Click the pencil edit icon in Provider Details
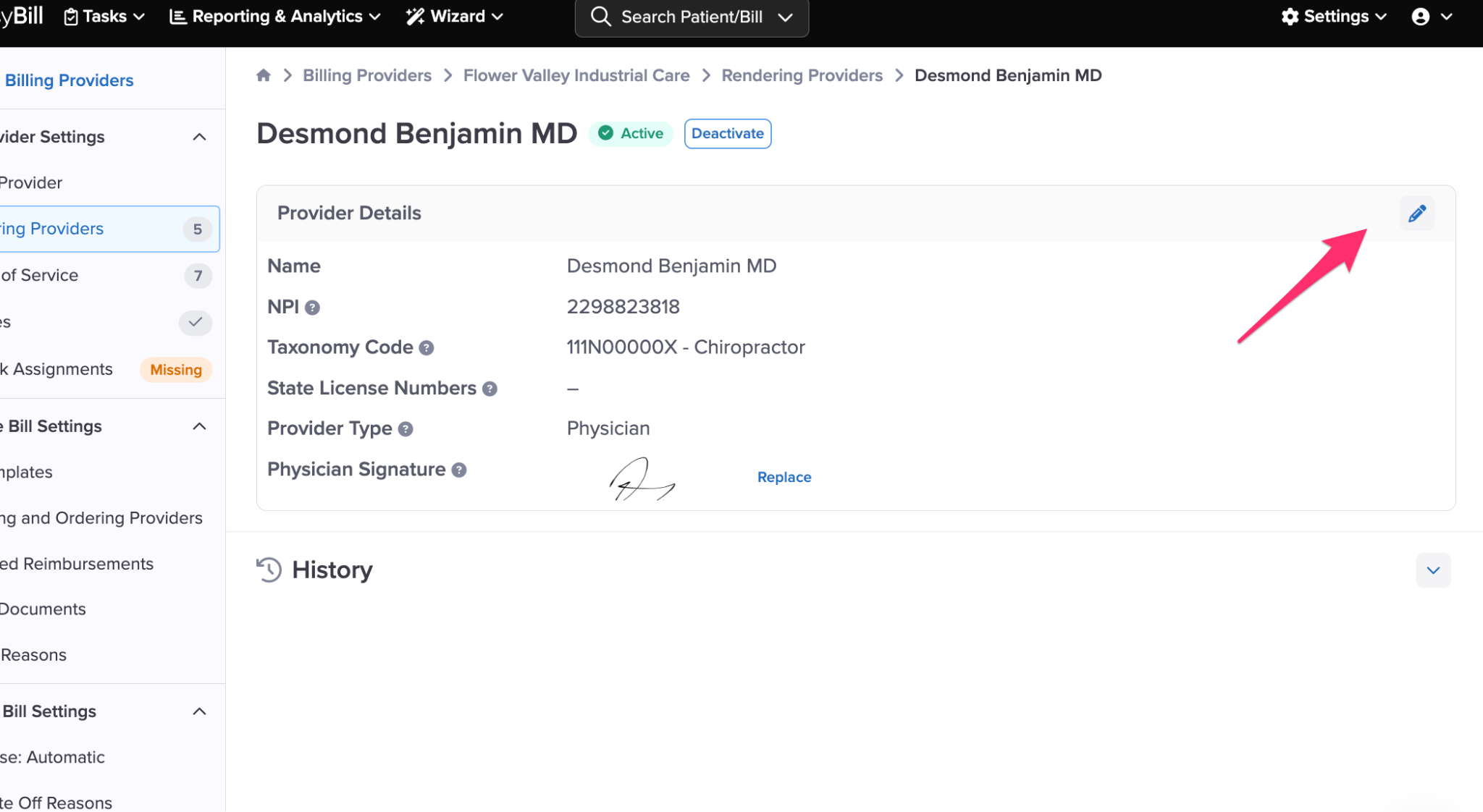The width and height of the screenshot is (1483, 812). pos(1416,213)
